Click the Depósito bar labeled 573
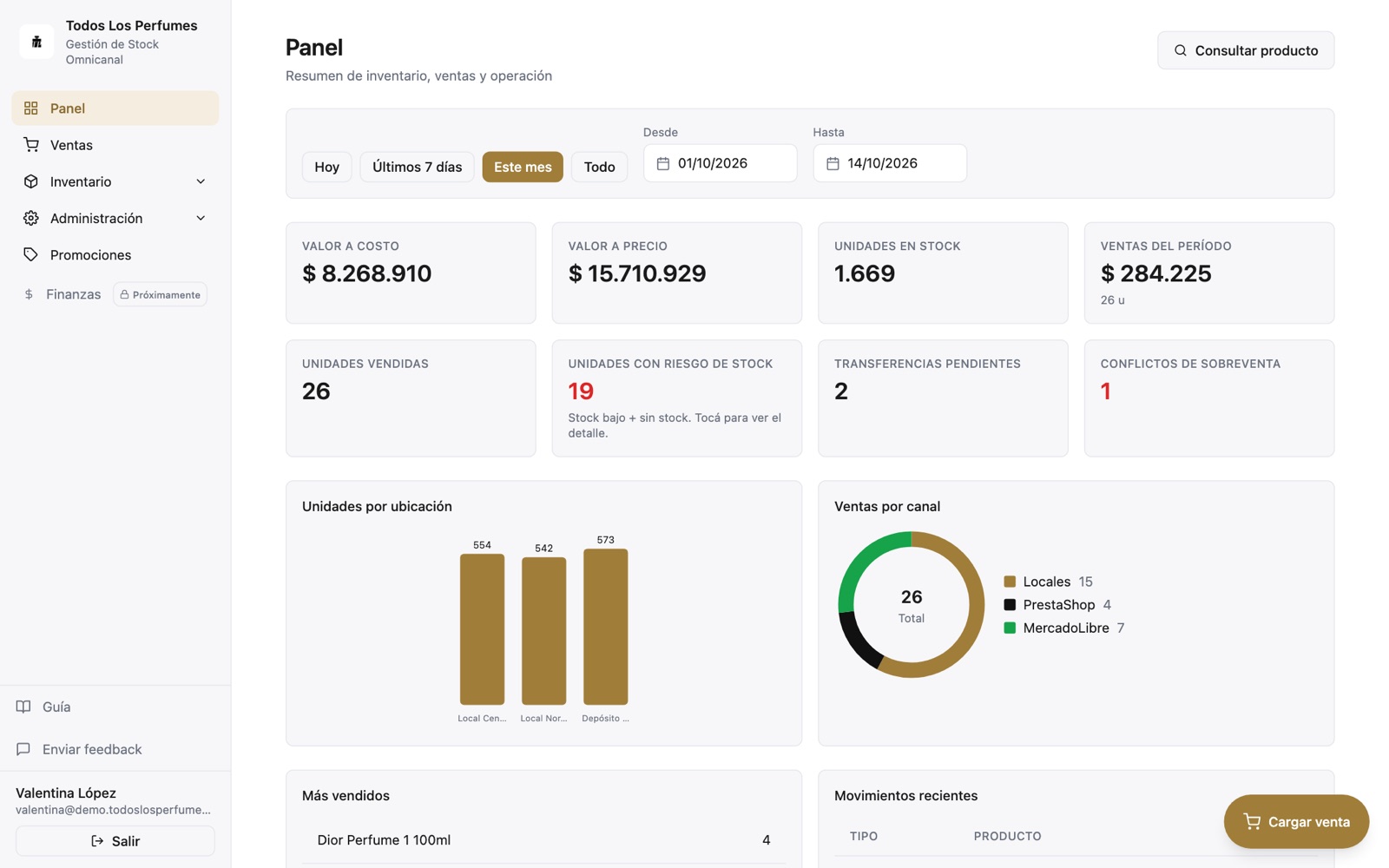Image resolution: width=1389 pixels, height=868 pixels. (606, 627)
